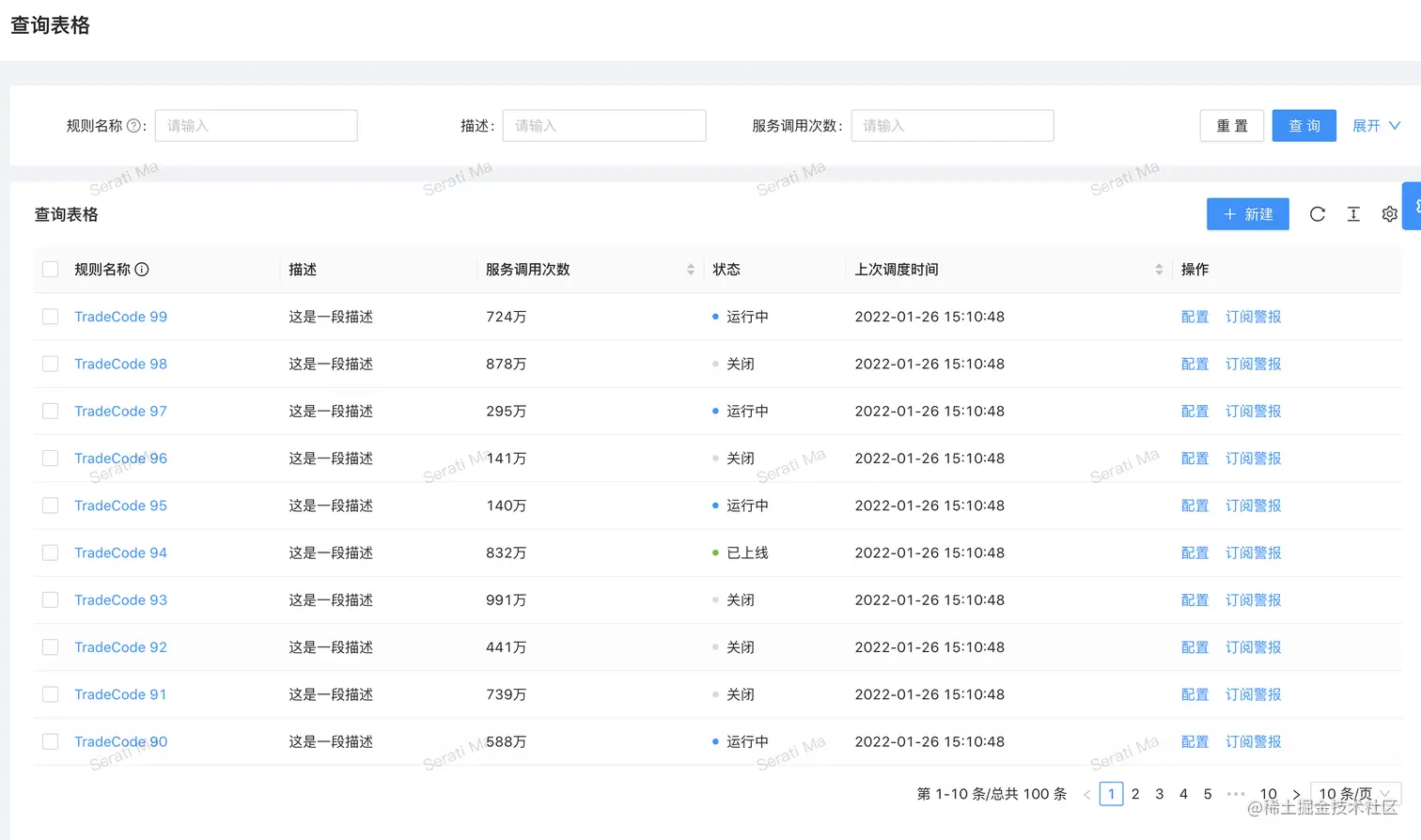
Task: Check the TradeCode 93 row checkbox
Action: 51,599
